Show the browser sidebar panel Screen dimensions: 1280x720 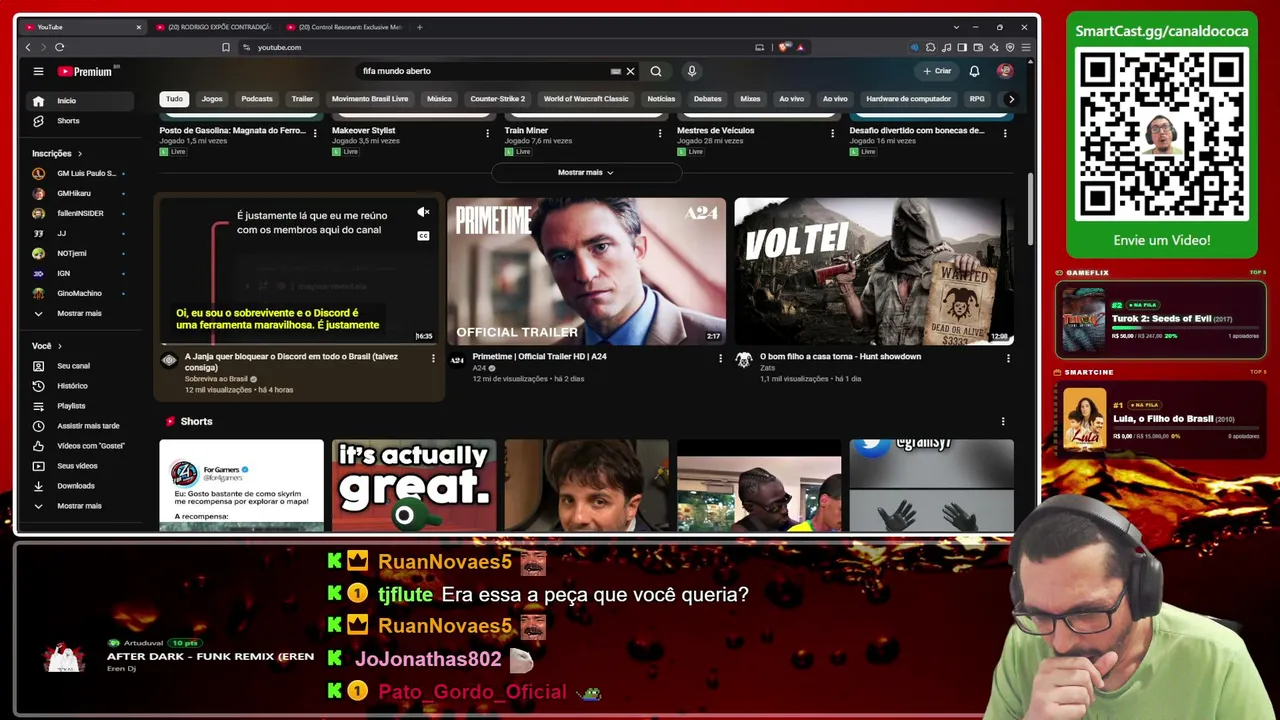(962, 47)
